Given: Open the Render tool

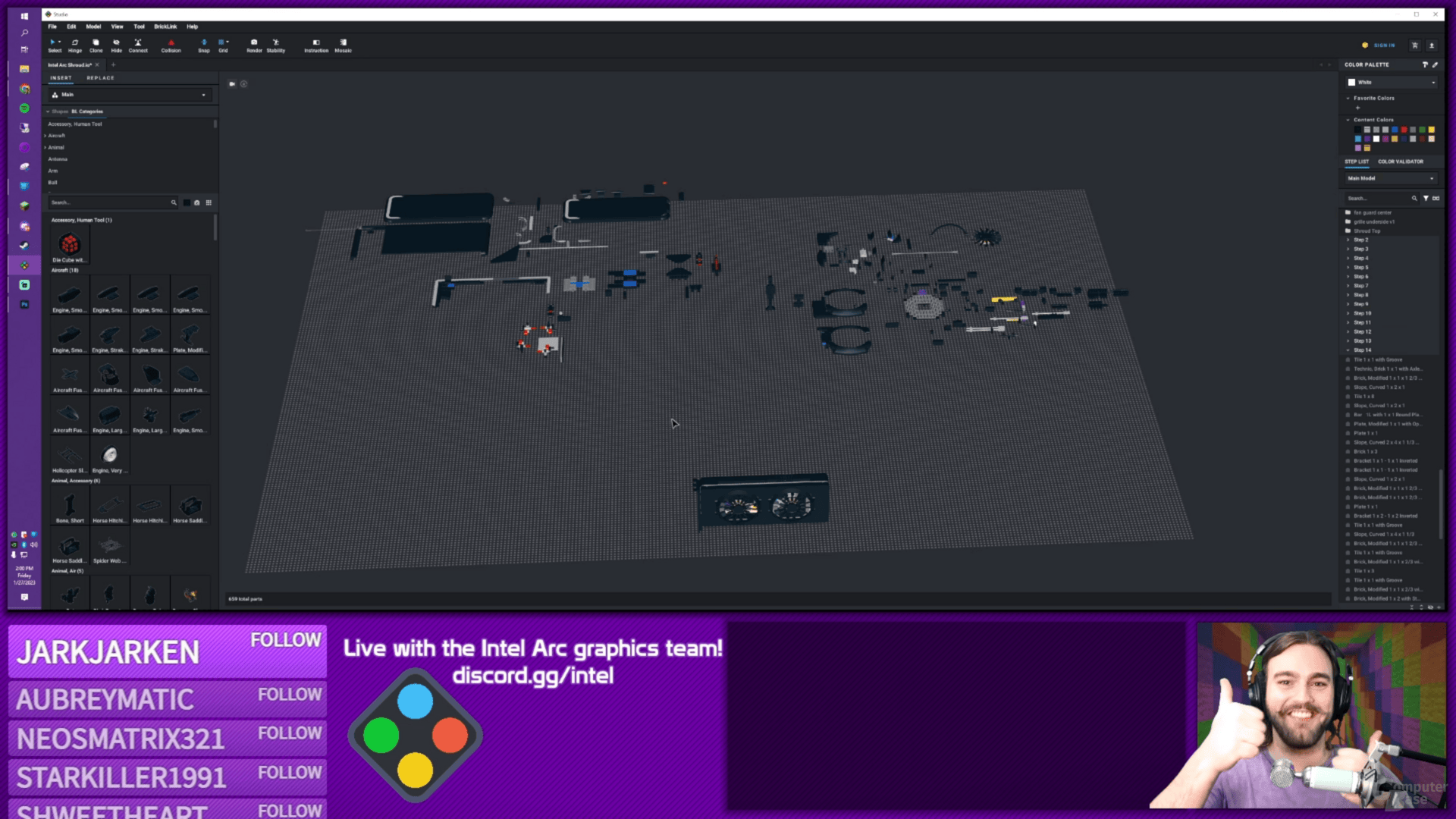Looking at the screenshot, I should (x=254, y=45).
